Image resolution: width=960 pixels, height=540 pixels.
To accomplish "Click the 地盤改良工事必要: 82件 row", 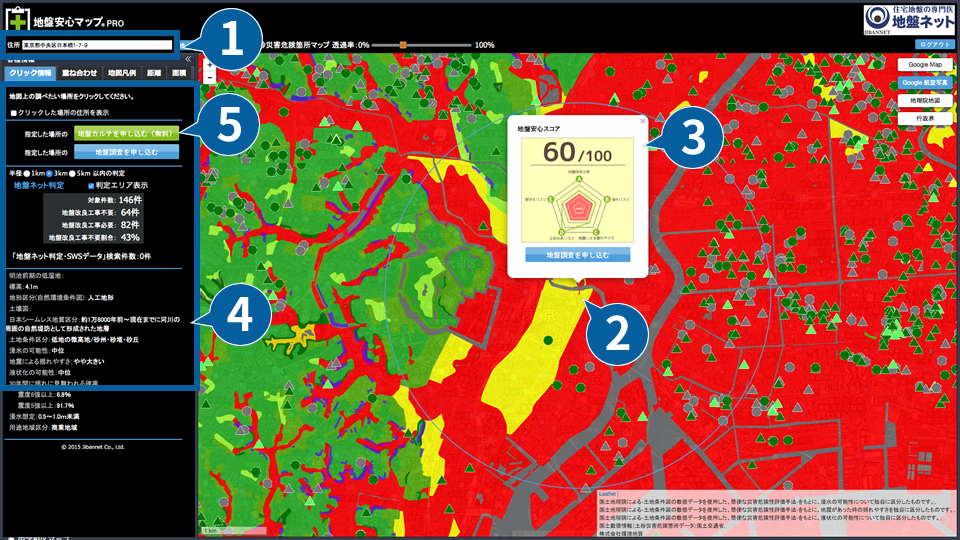I will point(102,225).
